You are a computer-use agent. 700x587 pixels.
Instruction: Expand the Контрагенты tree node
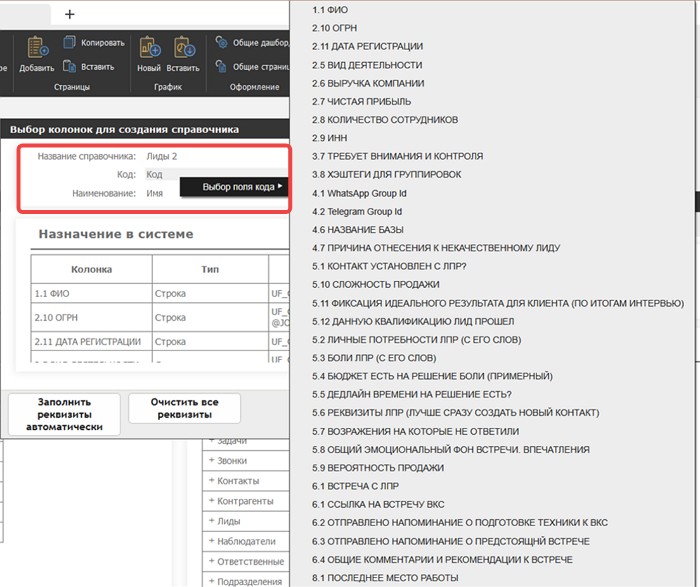(211, 500)
